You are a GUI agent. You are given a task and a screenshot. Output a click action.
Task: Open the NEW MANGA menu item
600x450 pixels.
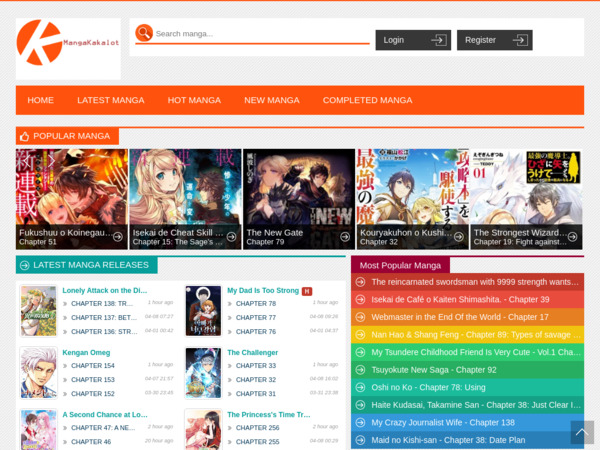[272, 100]
